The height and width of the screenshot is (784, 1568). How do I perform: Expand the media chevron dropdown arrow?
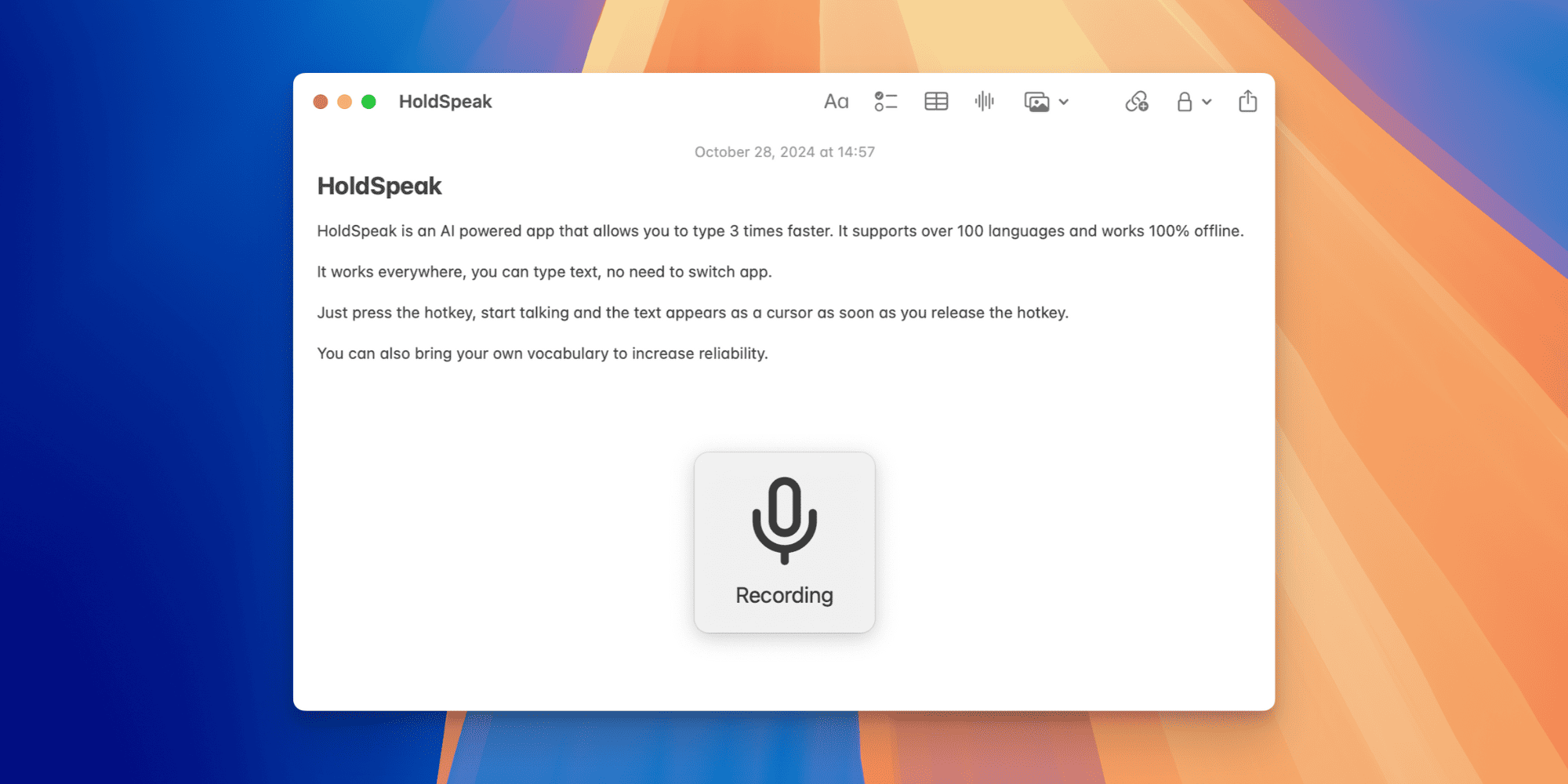(1064, 102)
